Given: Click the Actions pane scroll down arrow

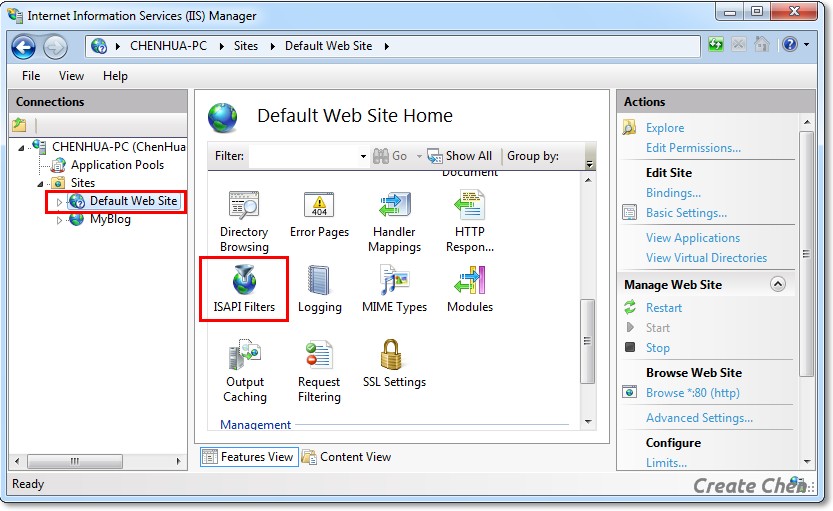Looking at the screenshot, I should point(807,462).
